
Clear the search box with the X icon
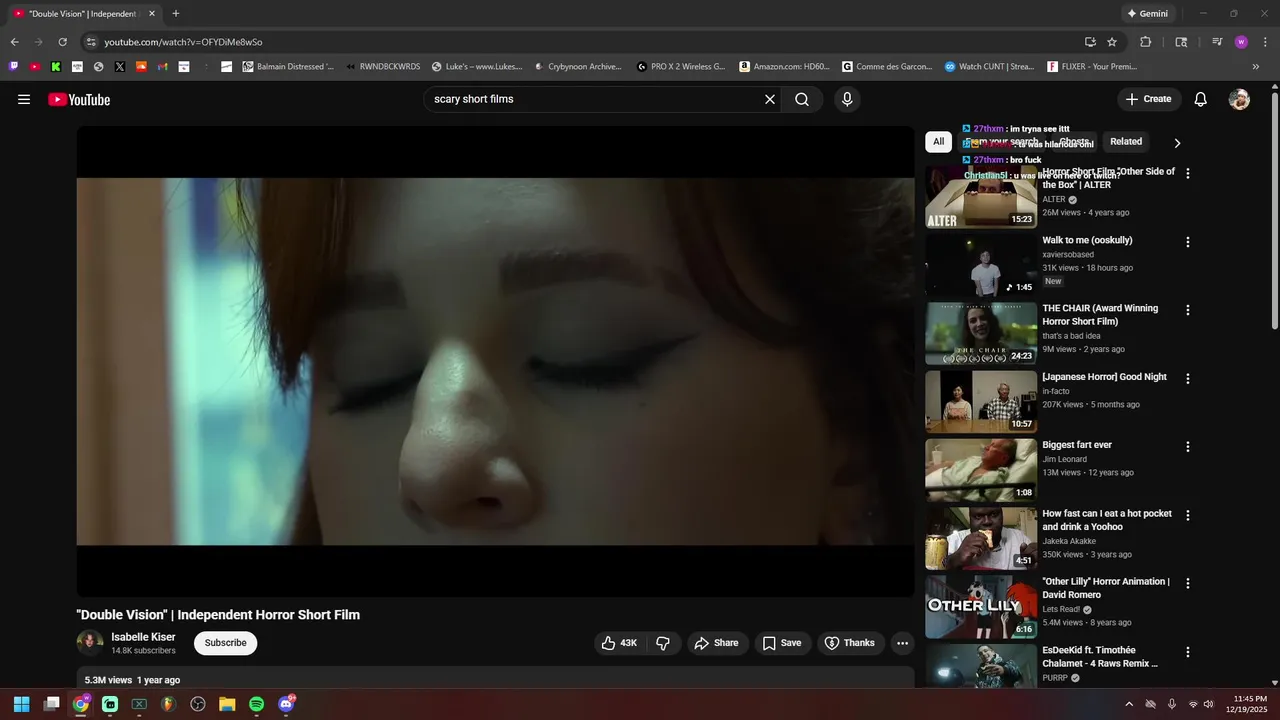770,99
